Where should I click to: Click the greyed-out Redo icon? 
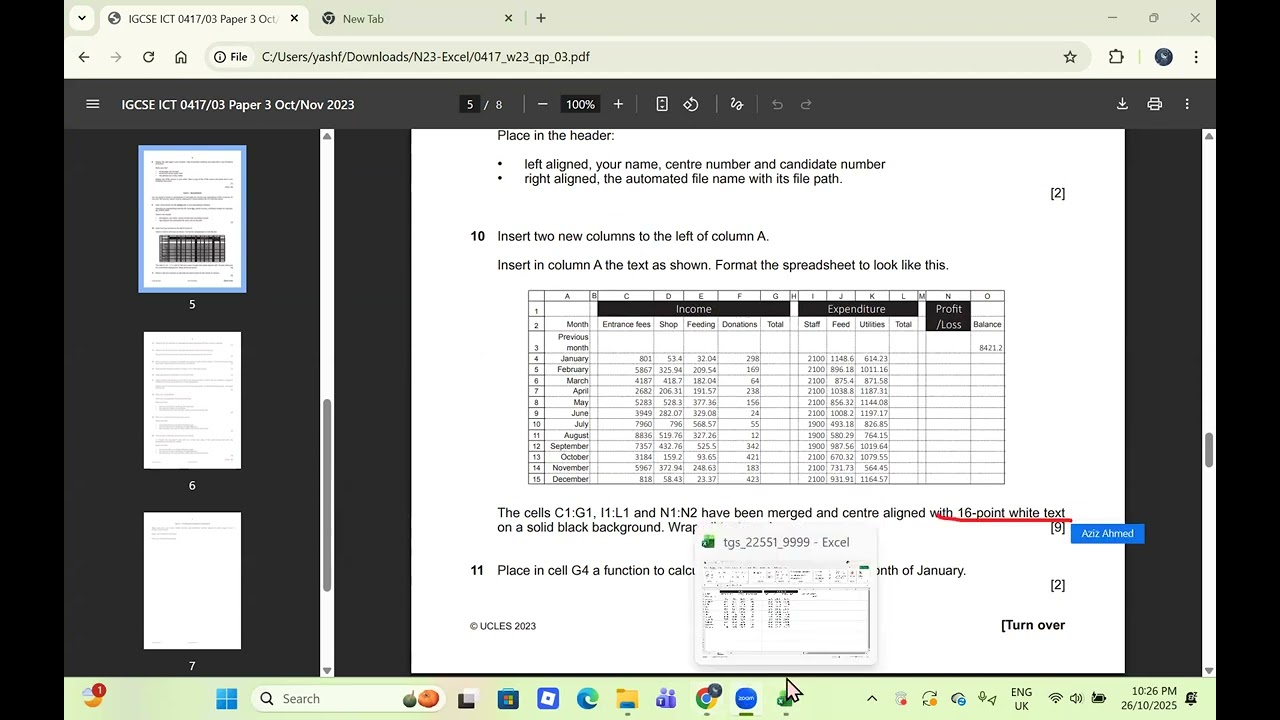[x=806, y=104]
